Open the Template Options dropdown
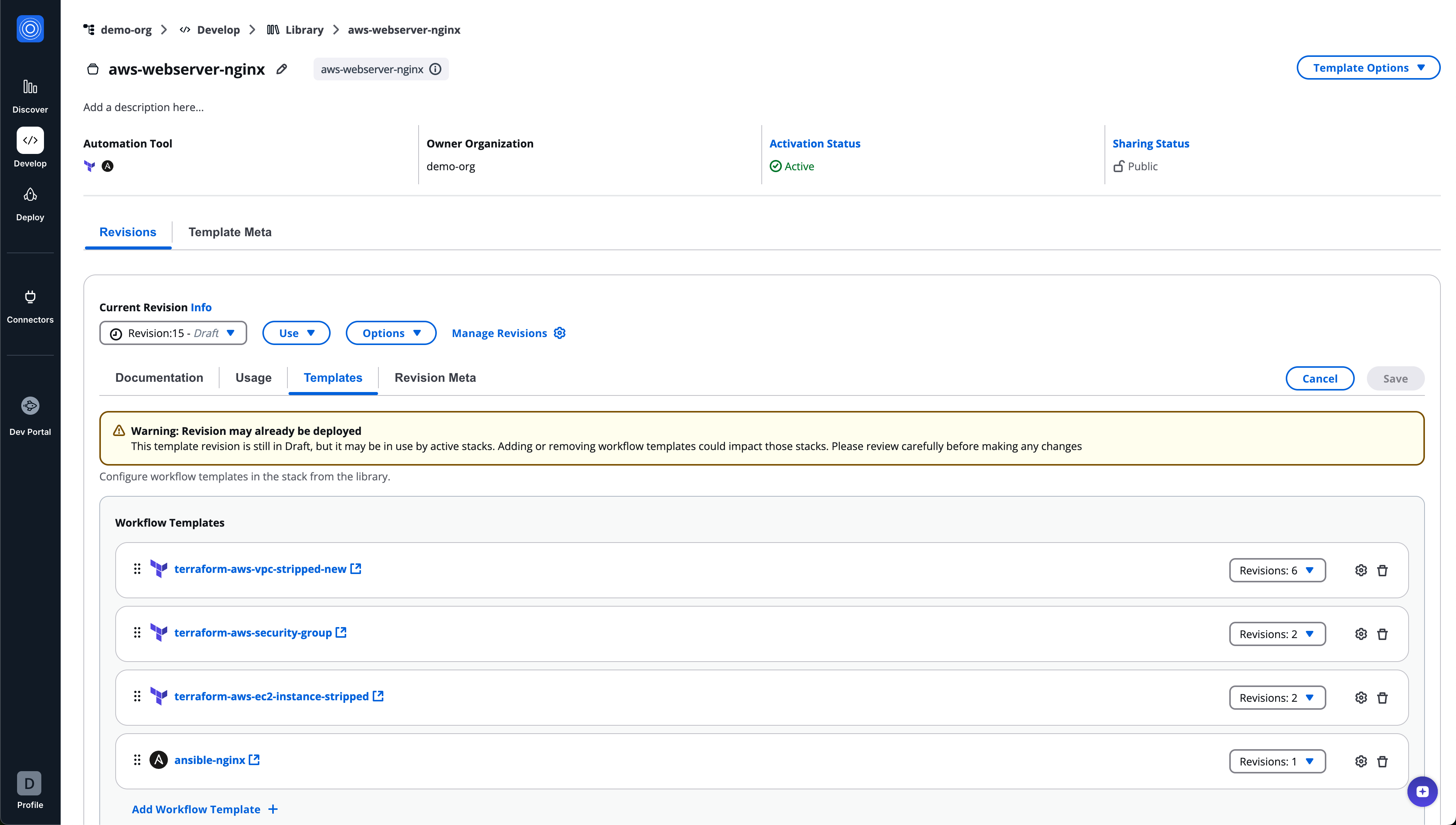The width and height of the screenshot is (1456, 825). [1369, 67]
